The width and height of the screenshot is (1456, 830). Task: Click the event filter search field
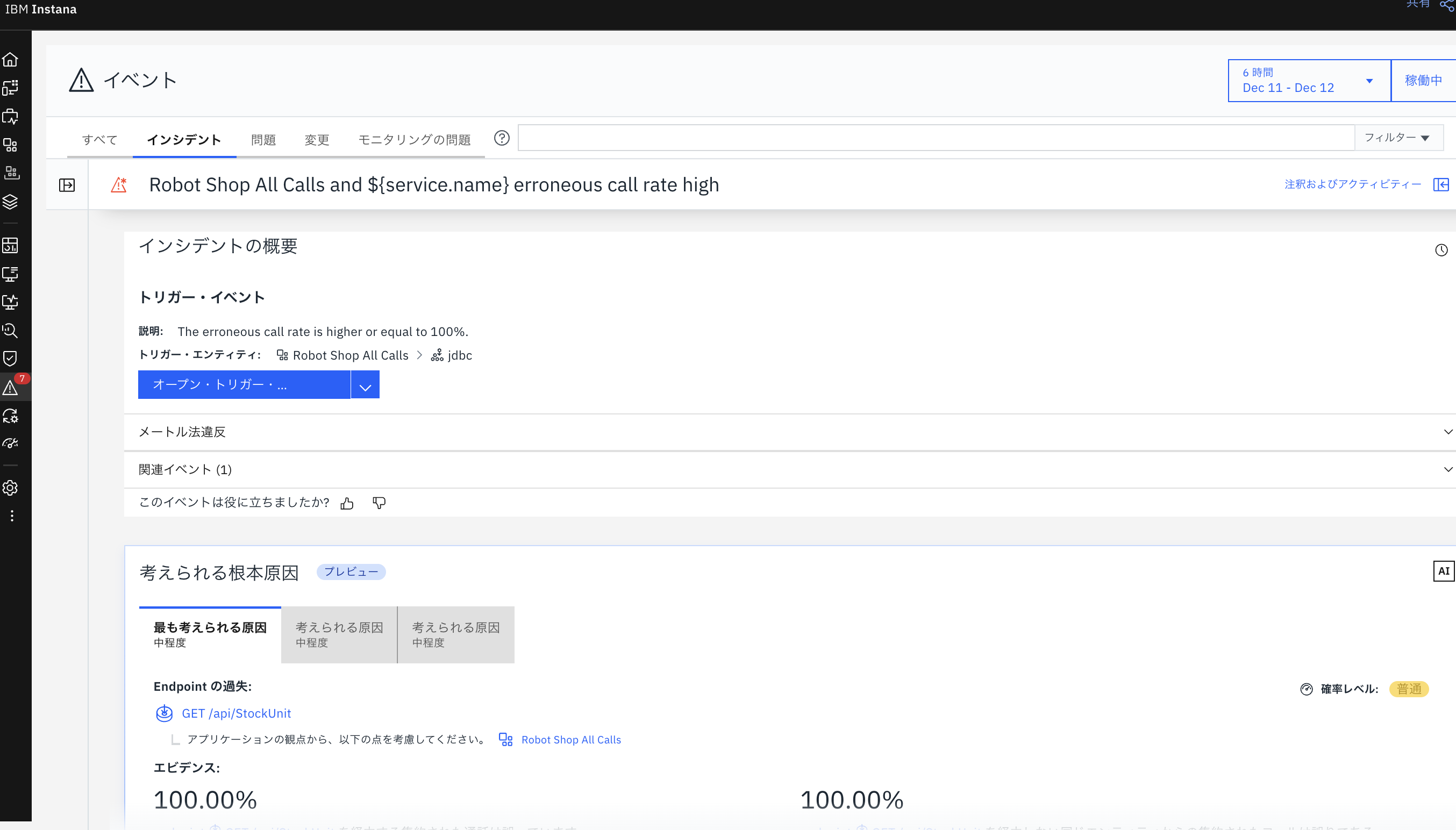[935, 138]
